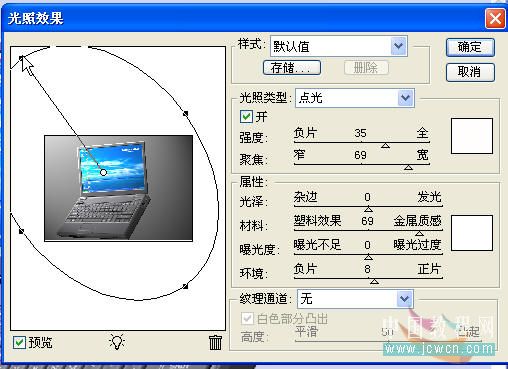The width and height of the screenshot is (508, 369).
Task: Click the light color swatch beside 强度
Action: pos(472,136)
